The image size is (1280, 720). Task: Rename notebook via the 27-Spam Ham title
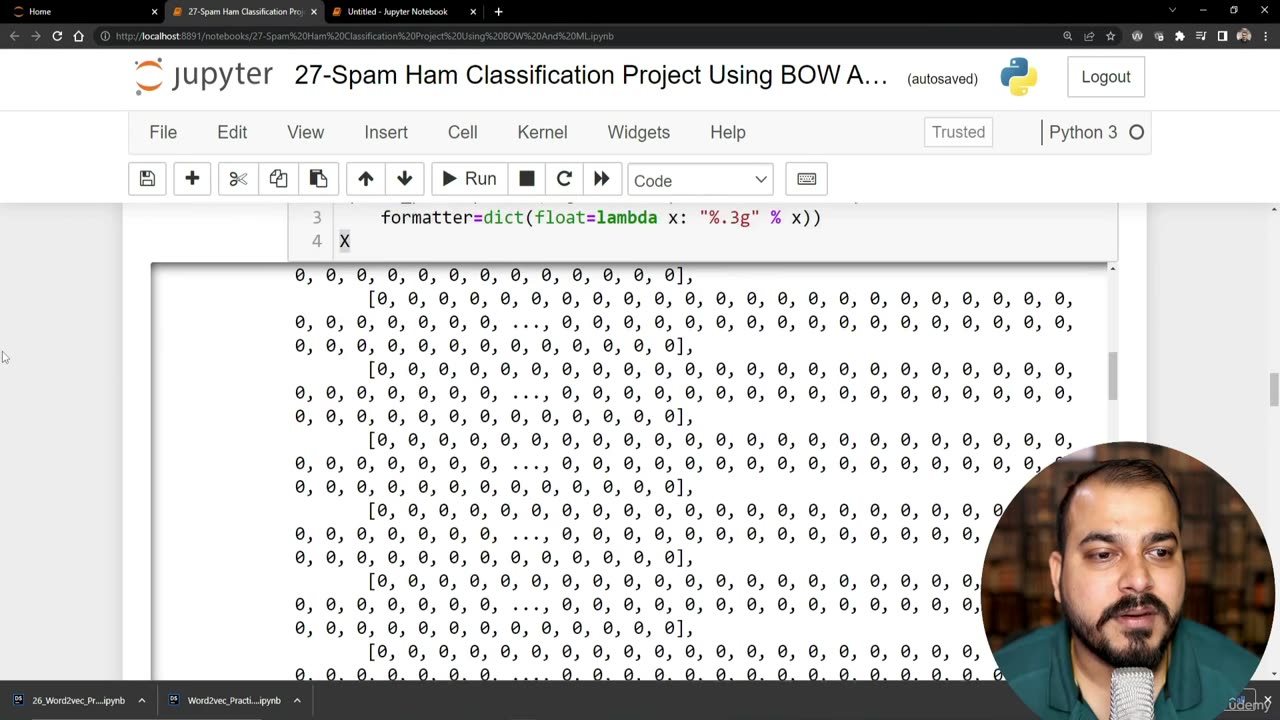click(x=590, y=76)
